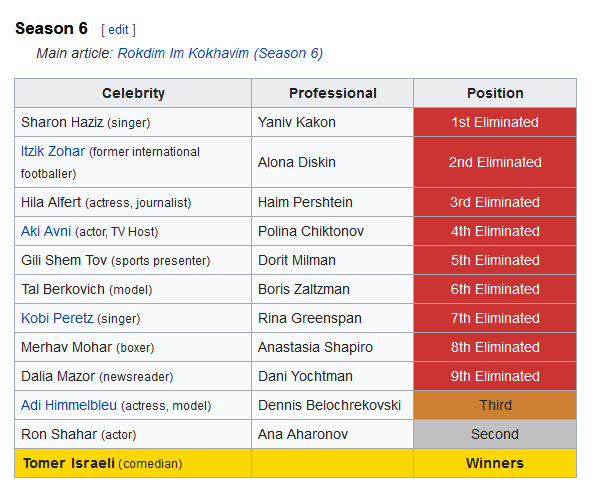This screenshot has height=493, width=596.
Task: Open the Adi Himmelbleu article link
Action: [69, 405]
